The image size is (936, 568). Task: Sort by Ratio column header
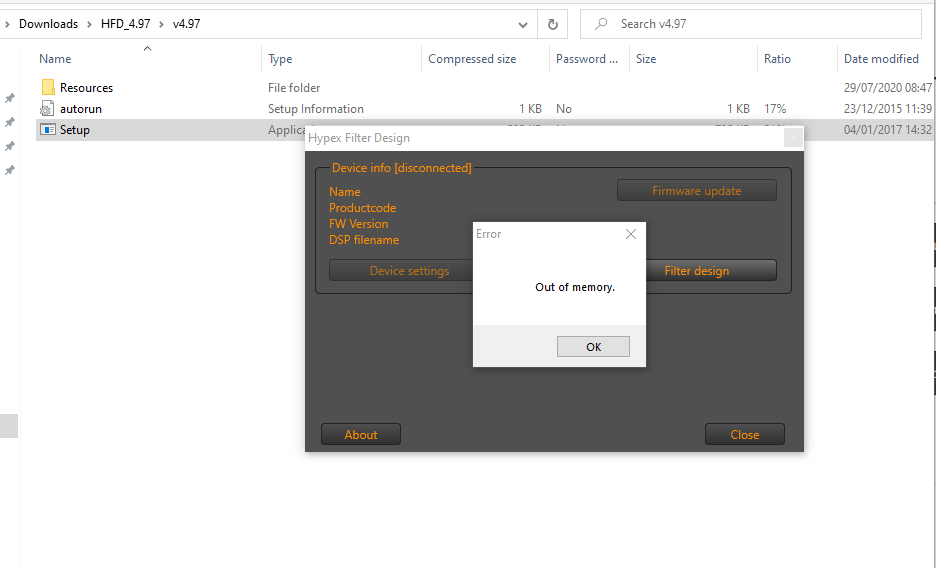[777, 58]
